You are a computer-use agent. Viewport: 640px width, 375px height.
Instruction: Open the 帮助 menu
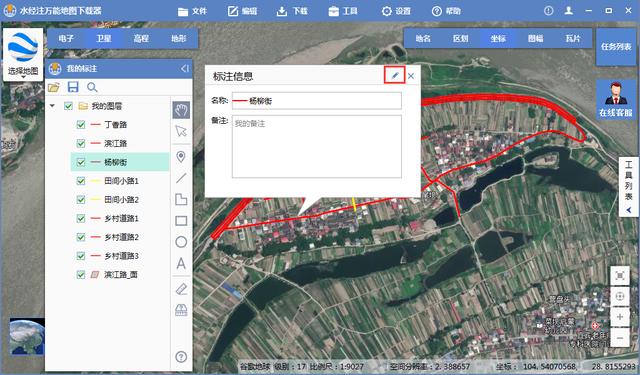446,11
